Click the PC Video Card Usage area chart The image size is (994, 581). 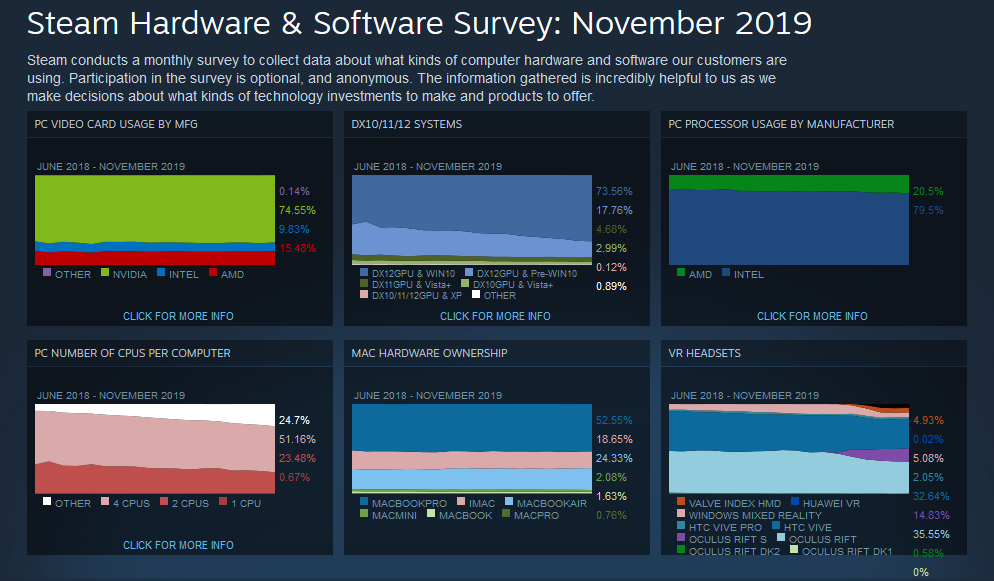click(x=155, y=220)
